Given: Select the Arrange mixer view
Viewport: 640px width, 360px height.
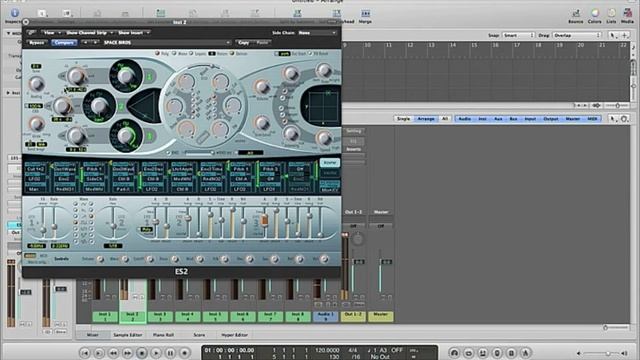Looking at the screenshot, I should click(x=426, y=119).
